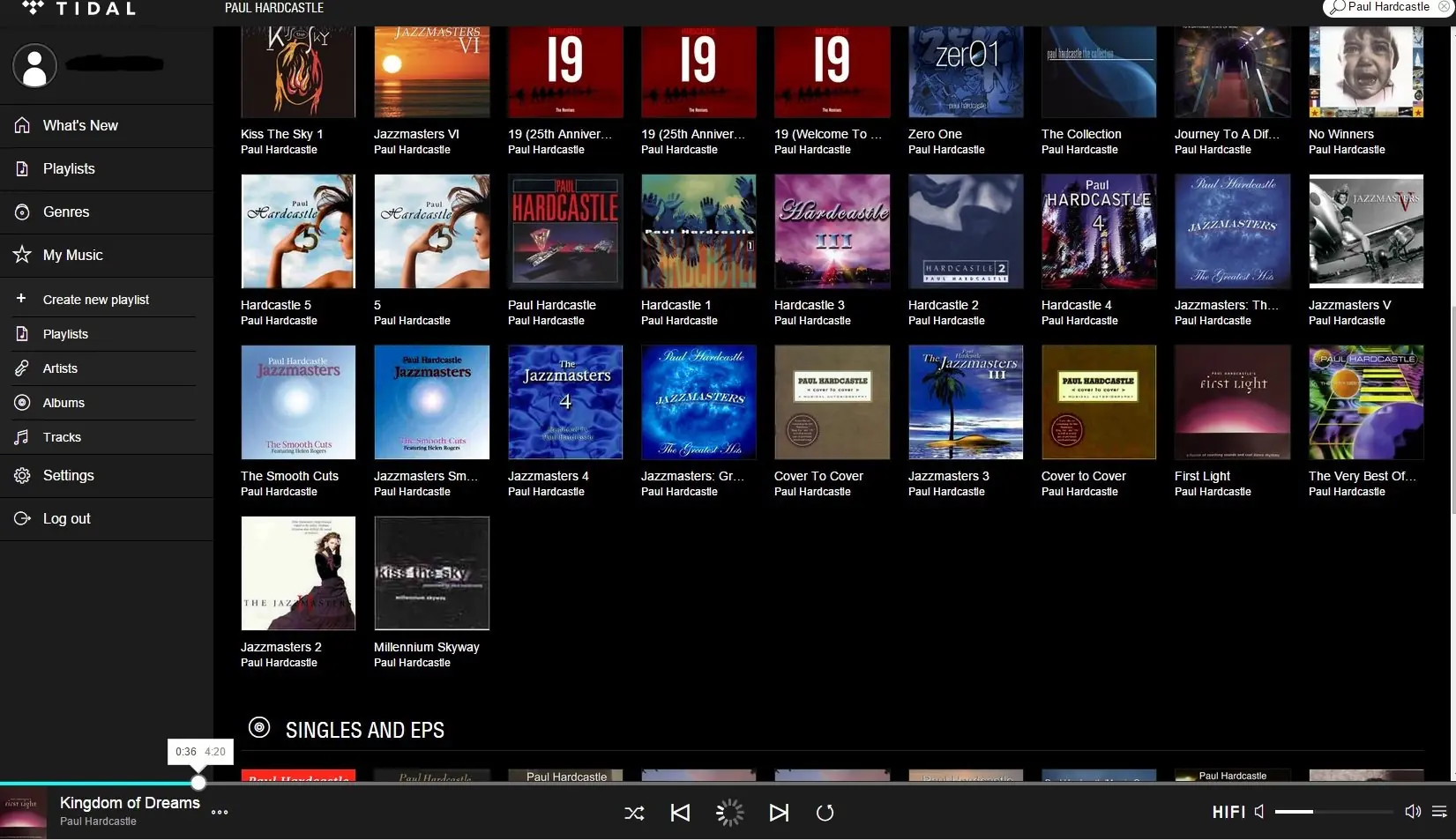Open Hardcastle 4 album cover
Screen dimensions: 1456x840
point(1099,231)
